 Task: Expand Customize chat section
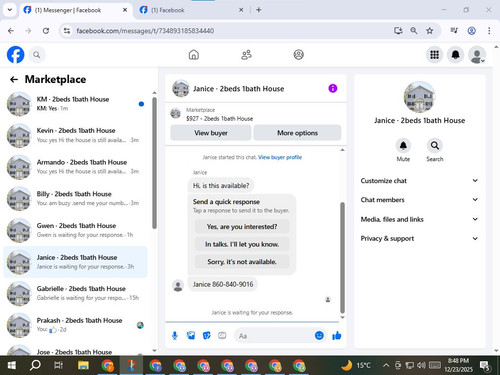tap(419, 181)
